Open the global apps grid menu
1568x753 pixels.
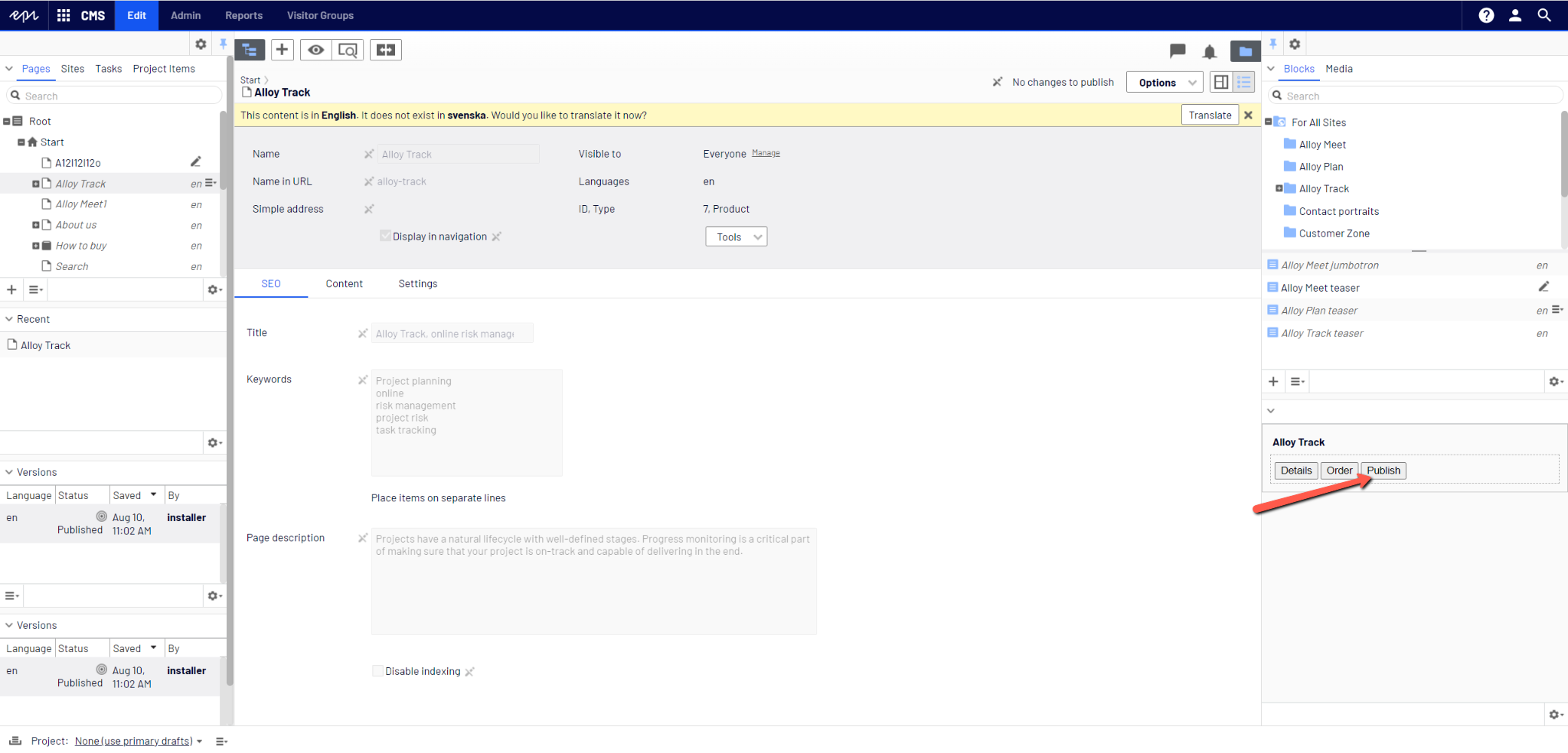pos(64,15)
